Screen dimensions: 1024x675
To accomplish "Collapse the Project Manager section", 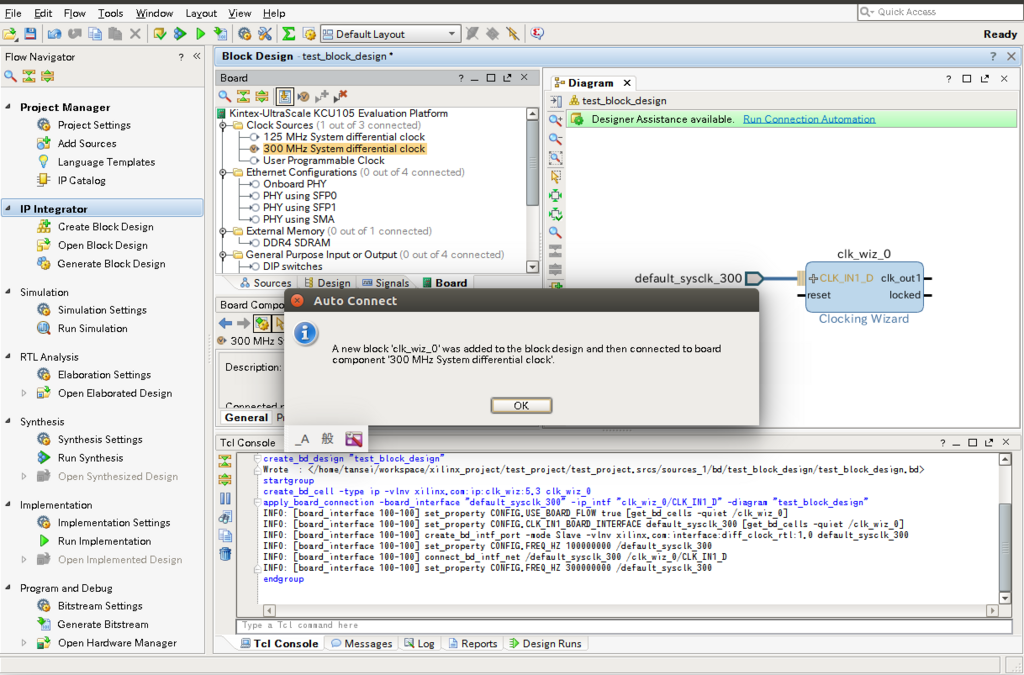I will (8, 107).
